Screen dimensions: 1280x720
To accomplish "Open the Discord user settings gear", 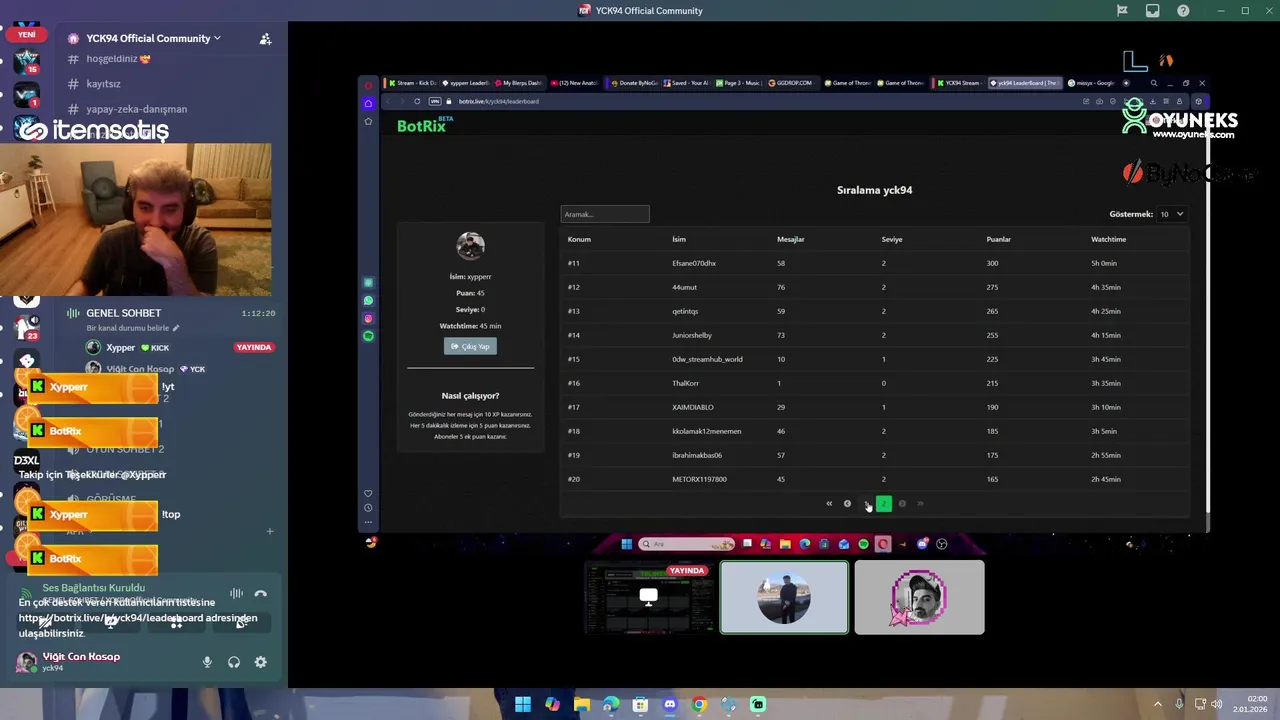I will pos(261,662).
